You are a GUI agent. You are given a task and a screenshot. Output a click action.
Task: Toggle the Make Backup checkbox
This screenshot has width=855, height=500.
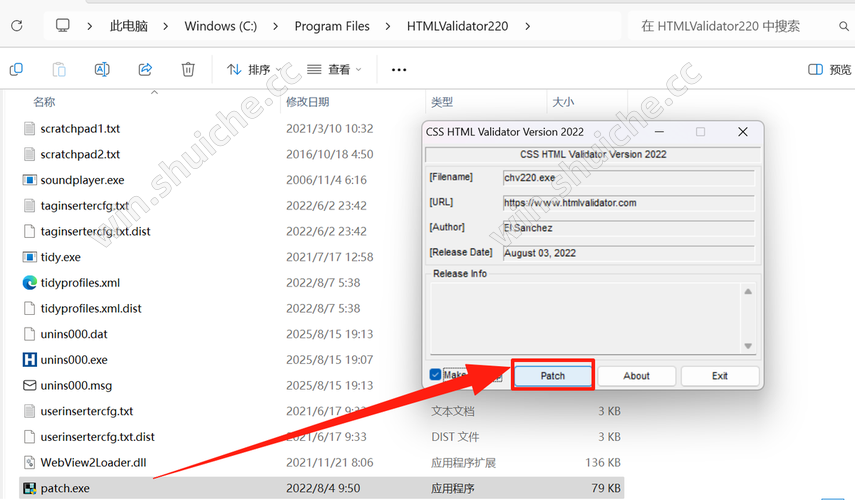pos(435,375)
